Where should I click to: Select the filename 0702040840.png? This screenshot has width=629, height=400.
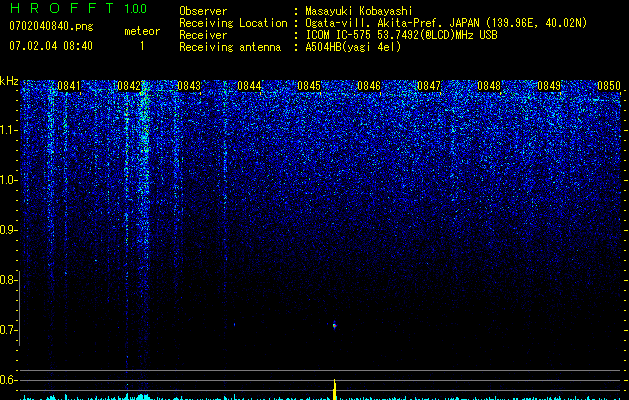[51, 26]
